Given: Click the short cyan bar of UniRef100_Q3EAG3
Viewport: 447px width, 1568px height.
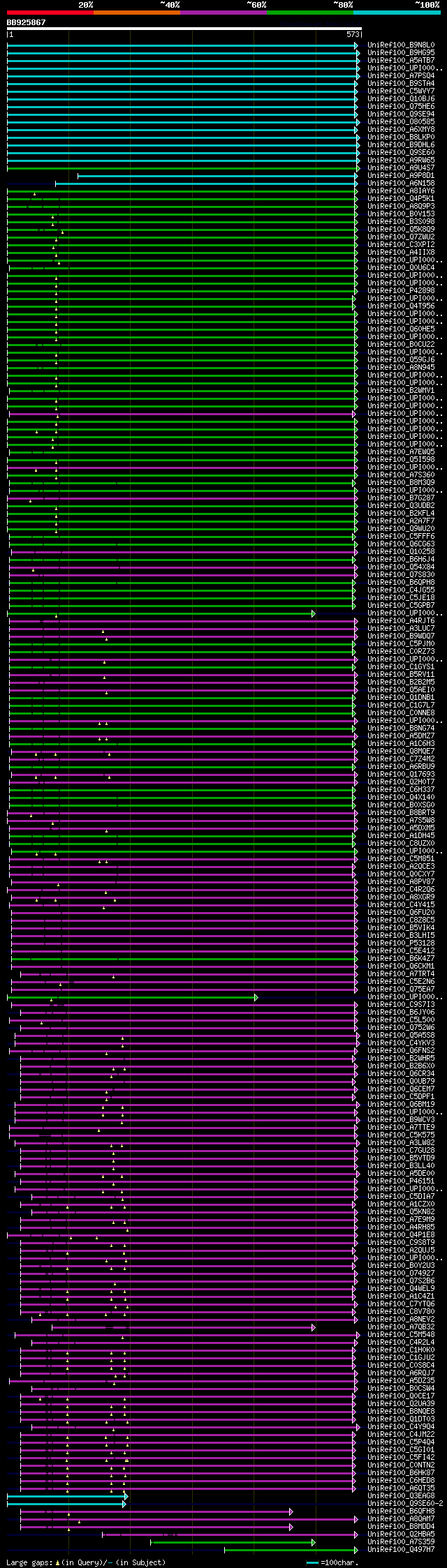Looking at the screenshot, I should pyautogui.click(x=68, y=1497).
